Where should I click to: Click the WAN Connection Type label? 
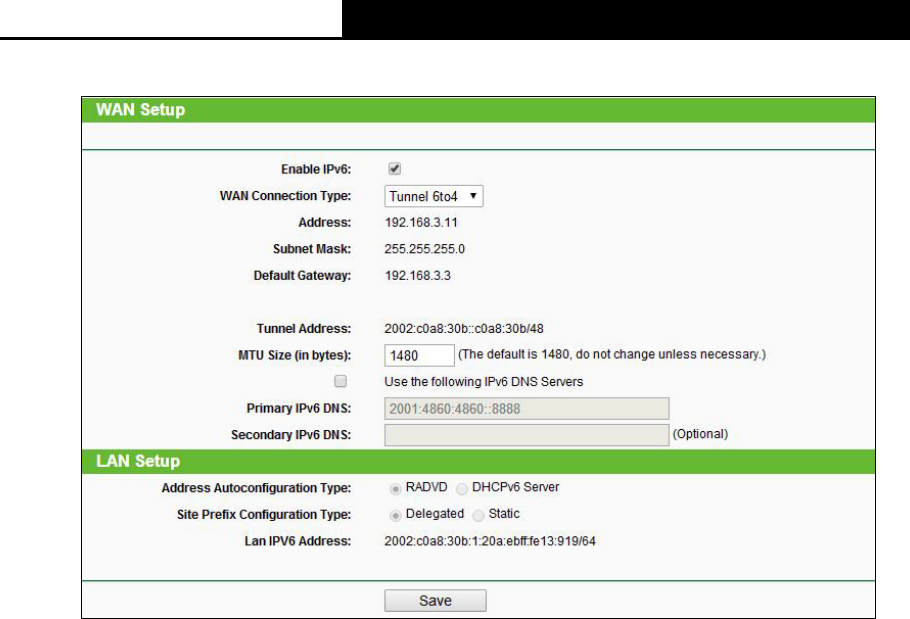(286, 196)
